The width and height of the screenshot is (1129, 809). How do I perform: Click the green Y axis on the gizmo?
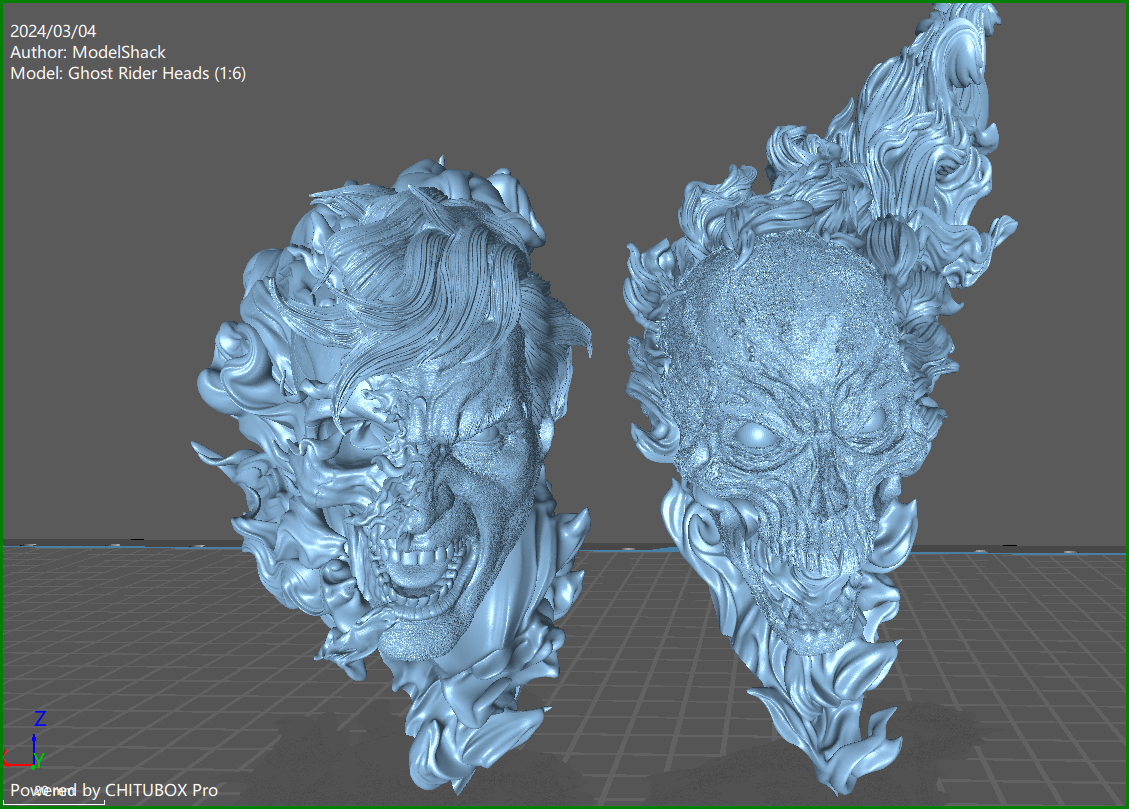pyautogui.click(x=38, y=759)
